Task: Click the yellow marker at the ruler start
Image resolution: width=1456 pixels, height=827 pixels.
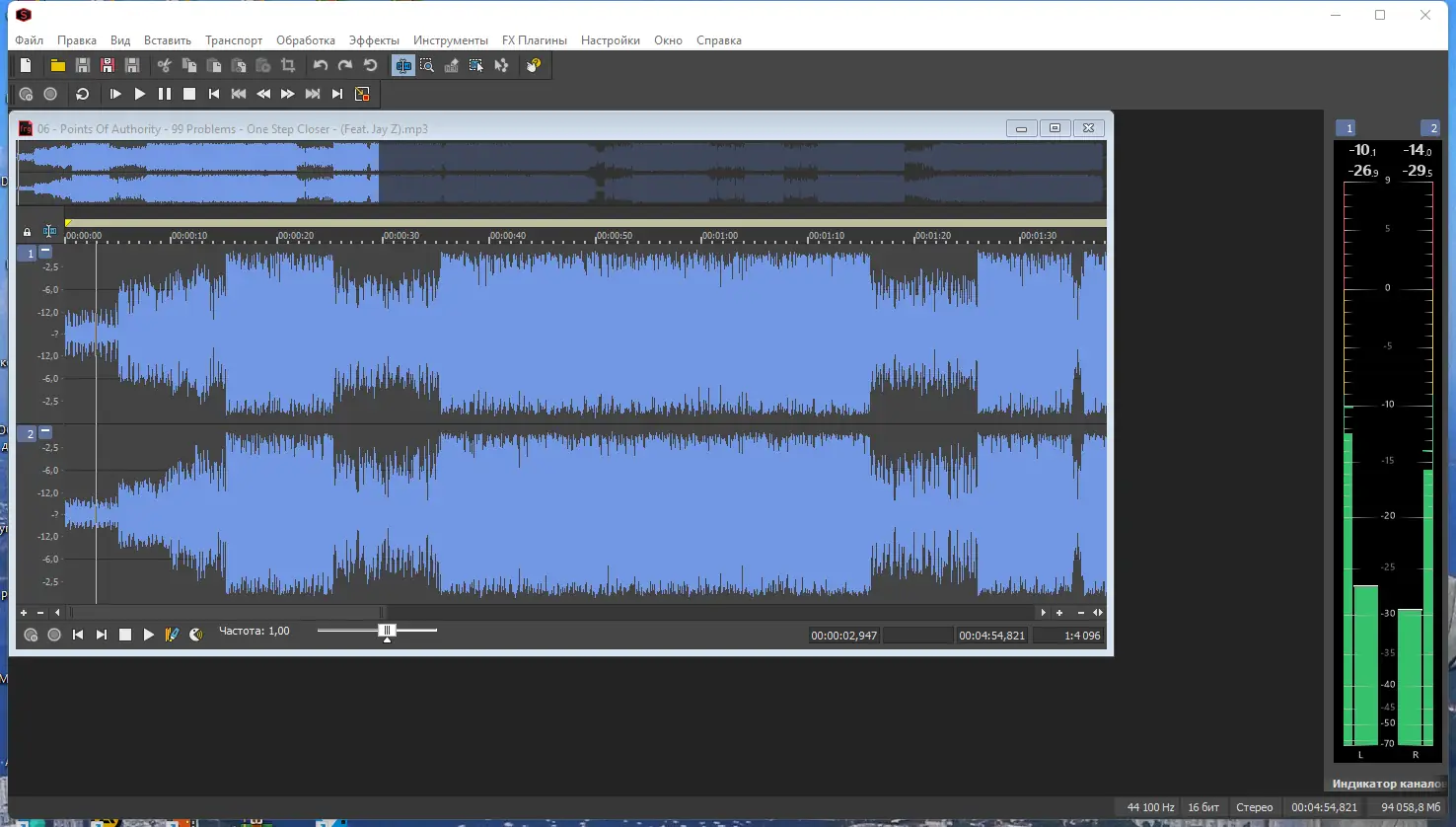Action: point(68,223)
